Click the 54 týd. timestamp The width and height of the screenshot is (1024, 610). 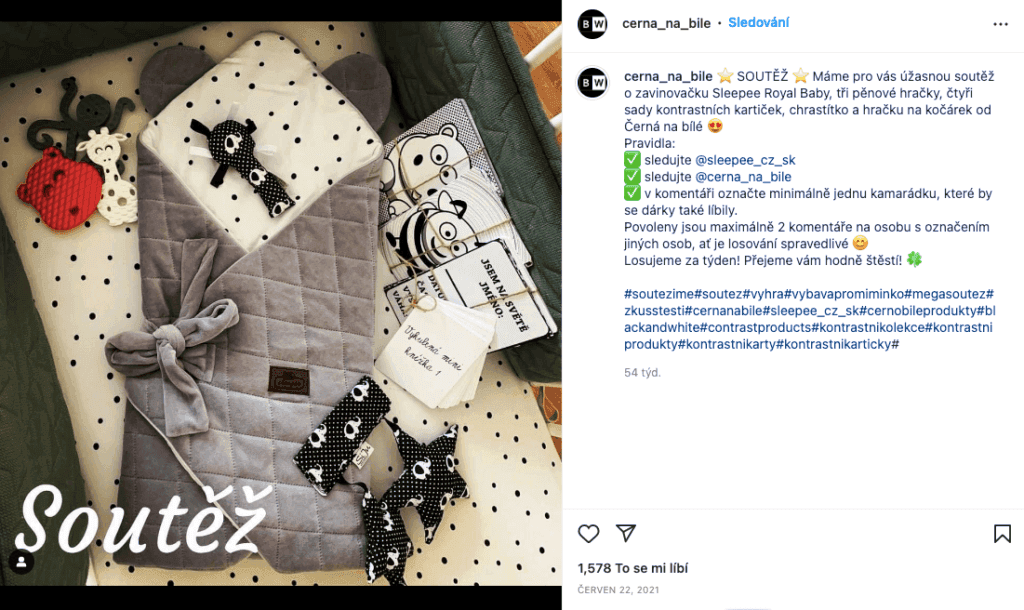point(642,373)
